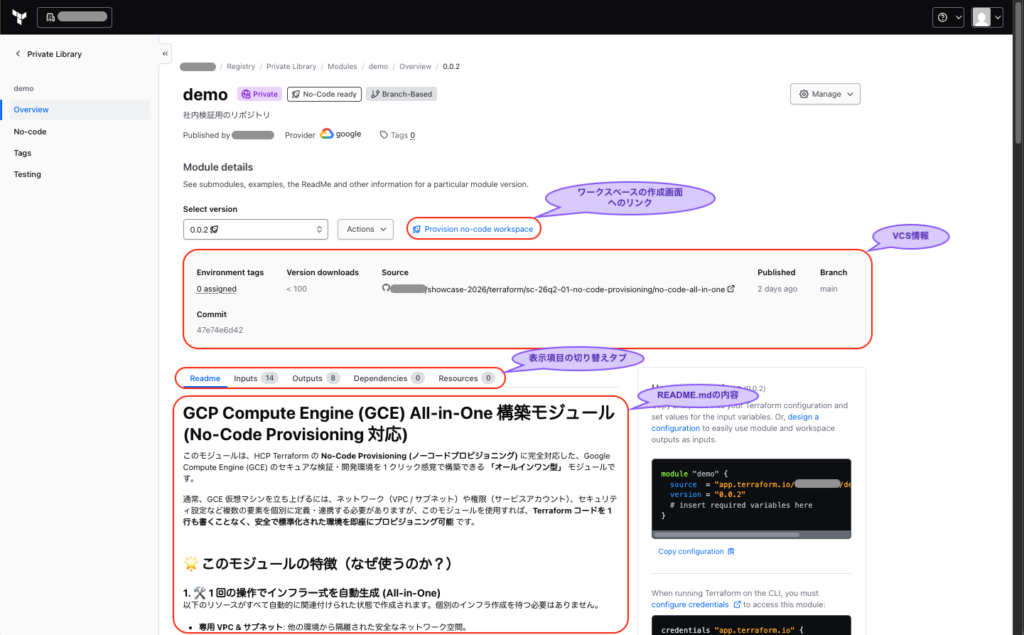This screenshot has width=1024, height=635.
Task: Go back to Private Library
Action: pos(48,54)
